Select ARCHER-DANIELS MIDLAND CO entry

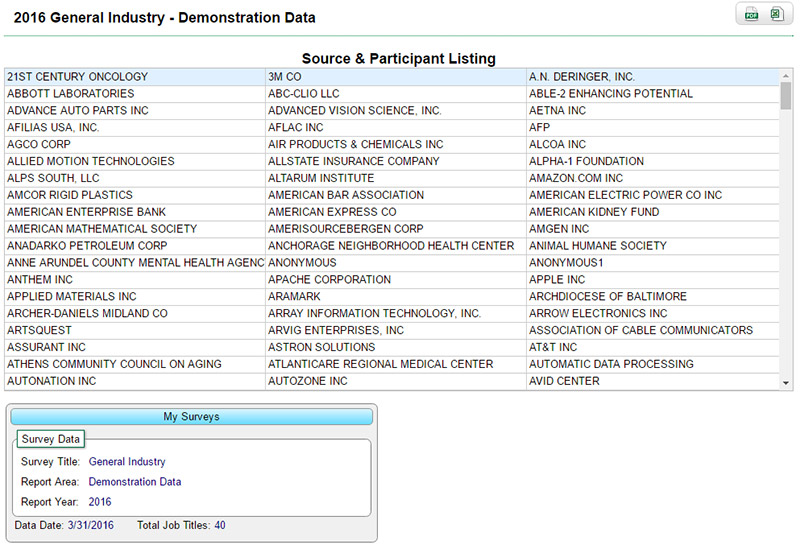[135, 313]
